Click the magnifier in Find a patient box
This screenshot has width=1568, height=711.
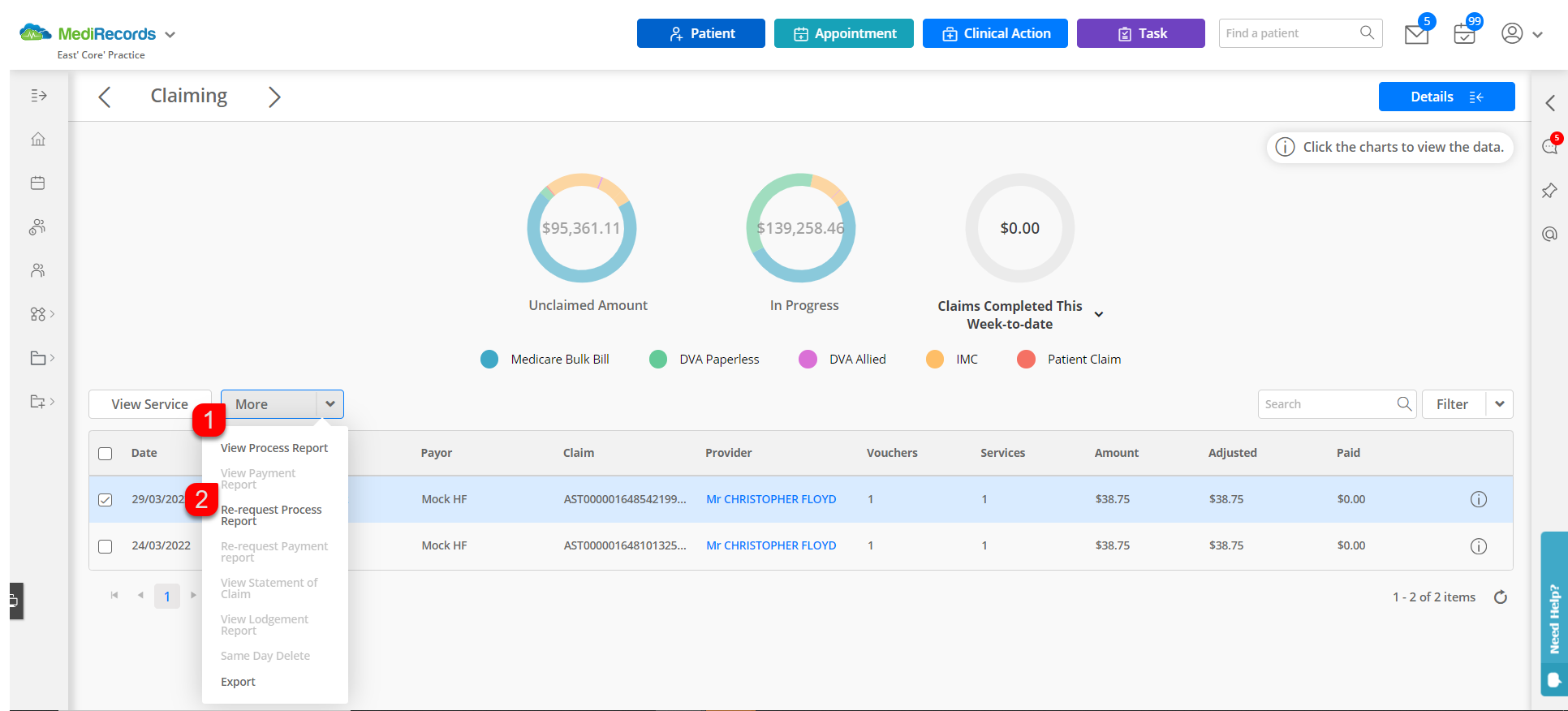coord(1368,32)
